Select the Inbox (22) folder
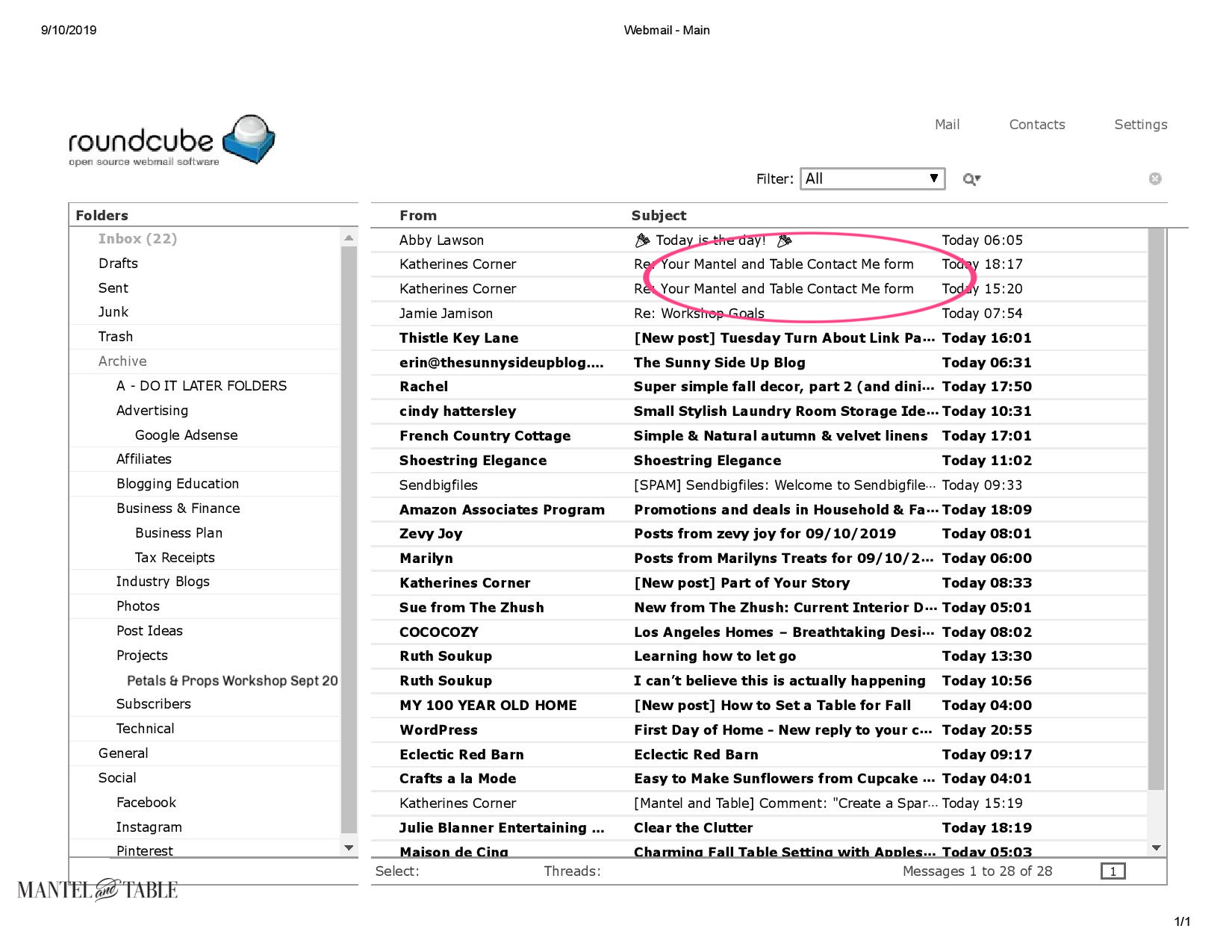Viewport: 1232px width, 952px height. (137, 239)
